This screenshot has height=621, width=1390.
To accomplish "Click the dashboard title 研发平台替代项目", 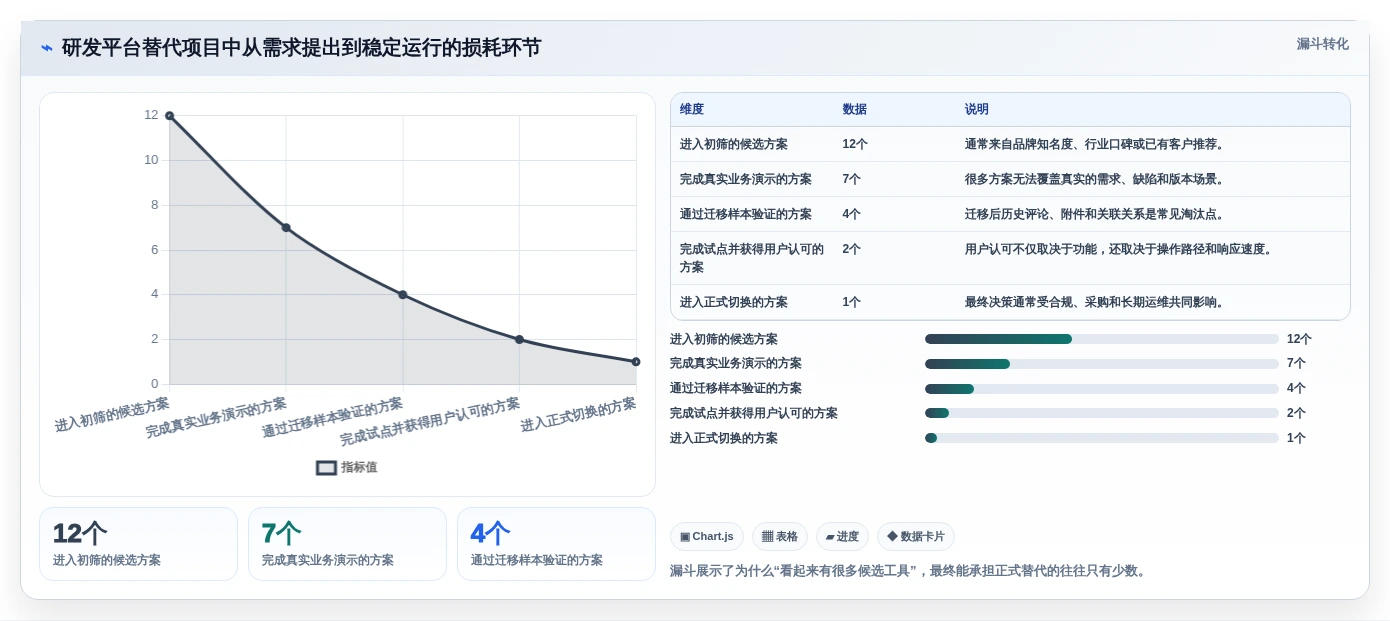I will tap(301, 47).
